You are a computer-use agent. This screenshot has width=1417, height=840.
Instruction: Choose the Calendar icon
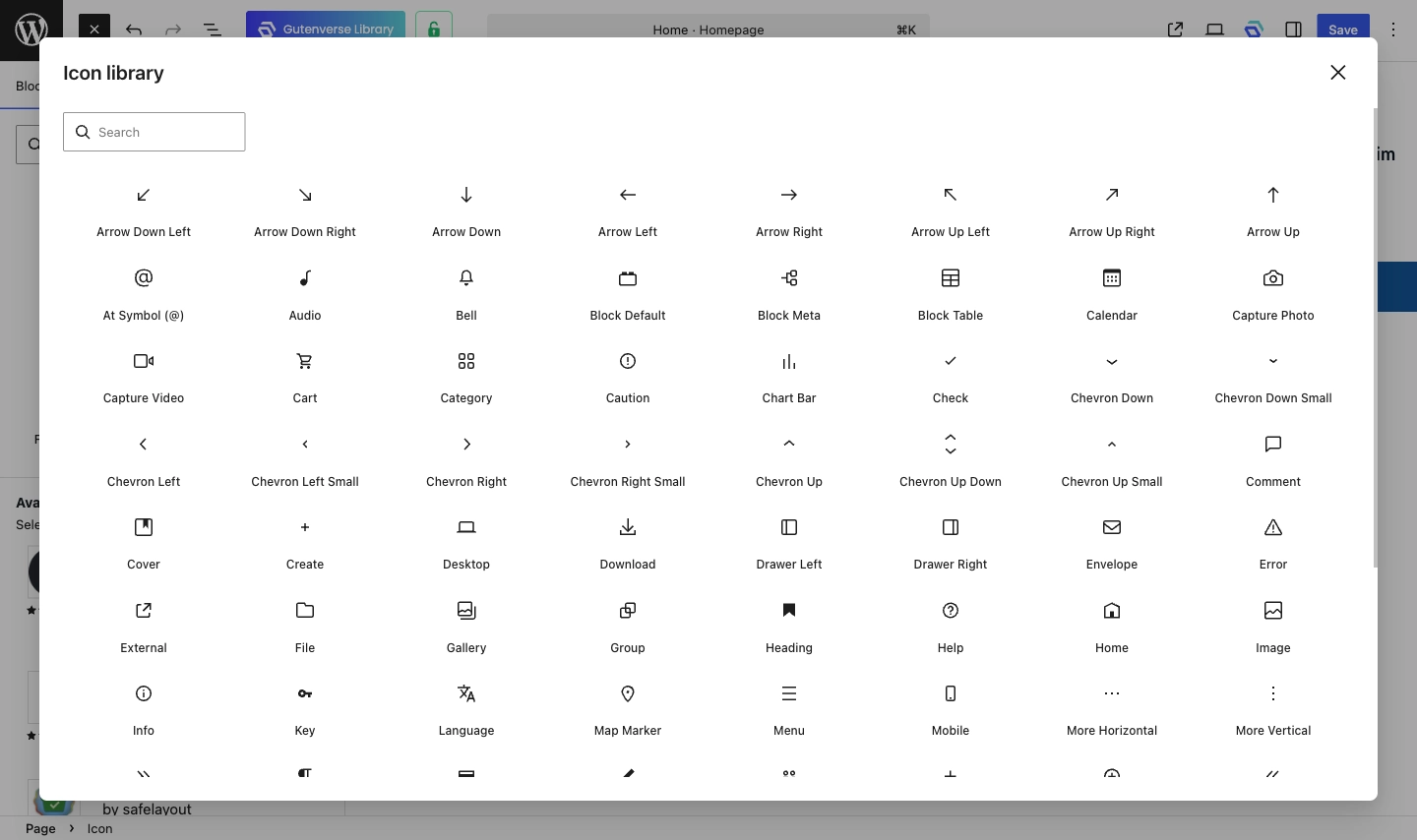[1112, 279]
